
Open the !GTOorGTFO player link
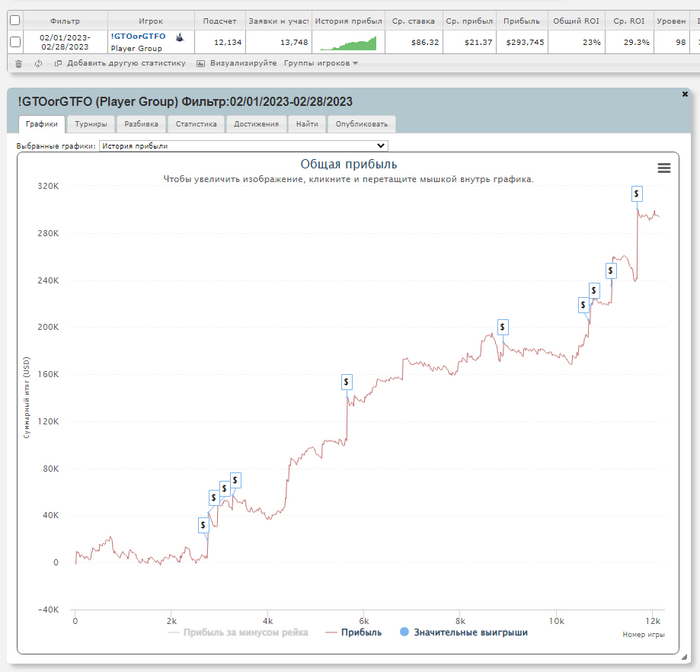pos(138,37)
